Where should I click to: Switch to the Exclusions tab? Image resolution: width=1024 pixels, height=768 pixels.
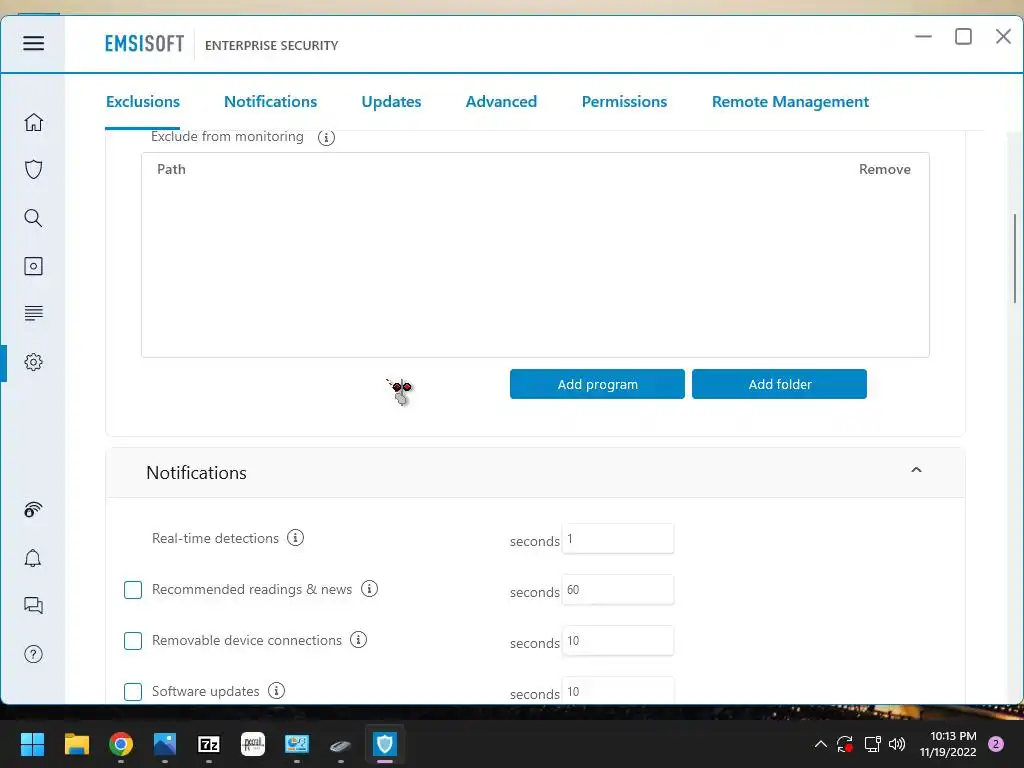pos(142,102)
